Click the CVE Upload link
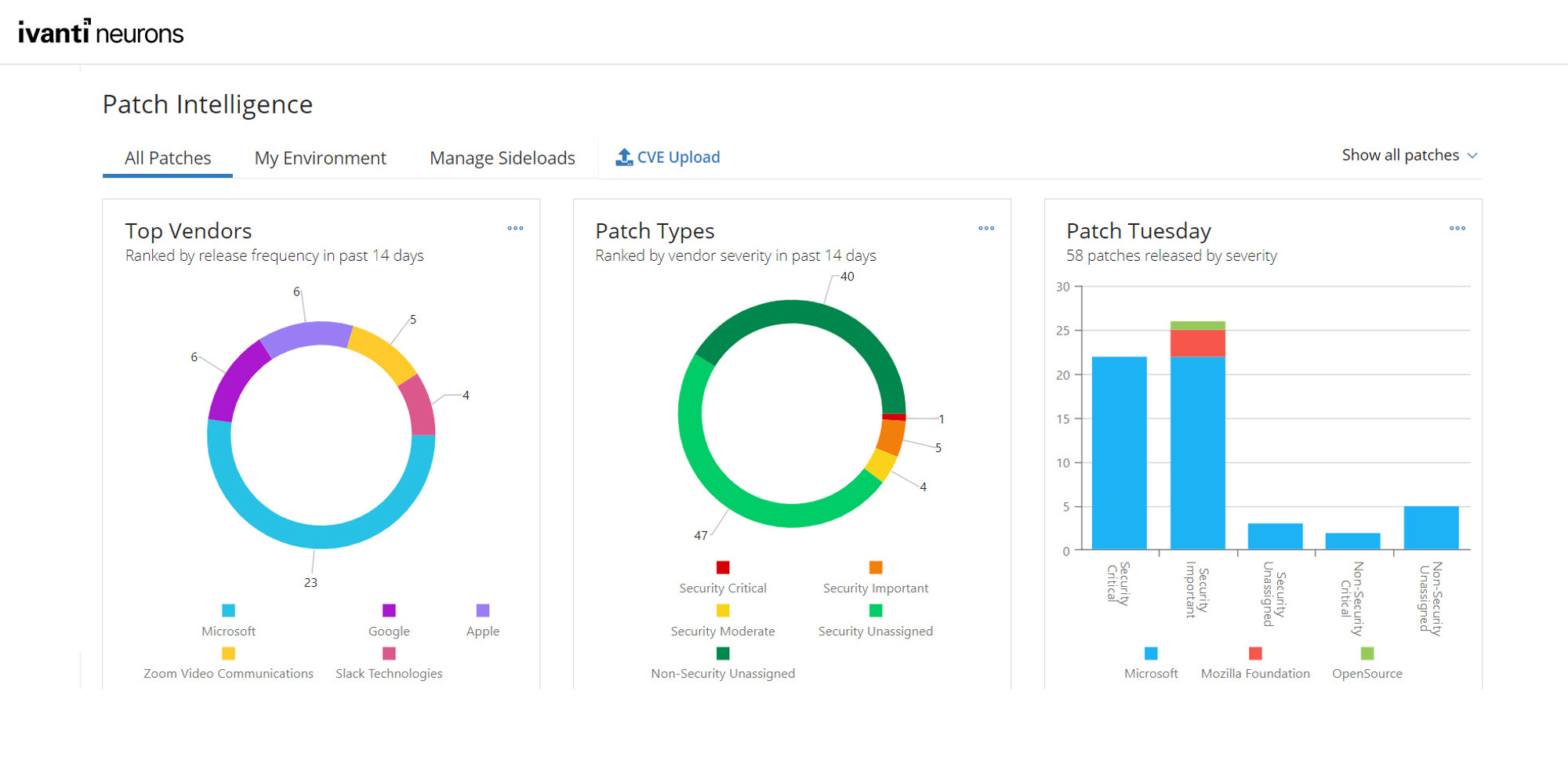 click(x=677, y=157)
